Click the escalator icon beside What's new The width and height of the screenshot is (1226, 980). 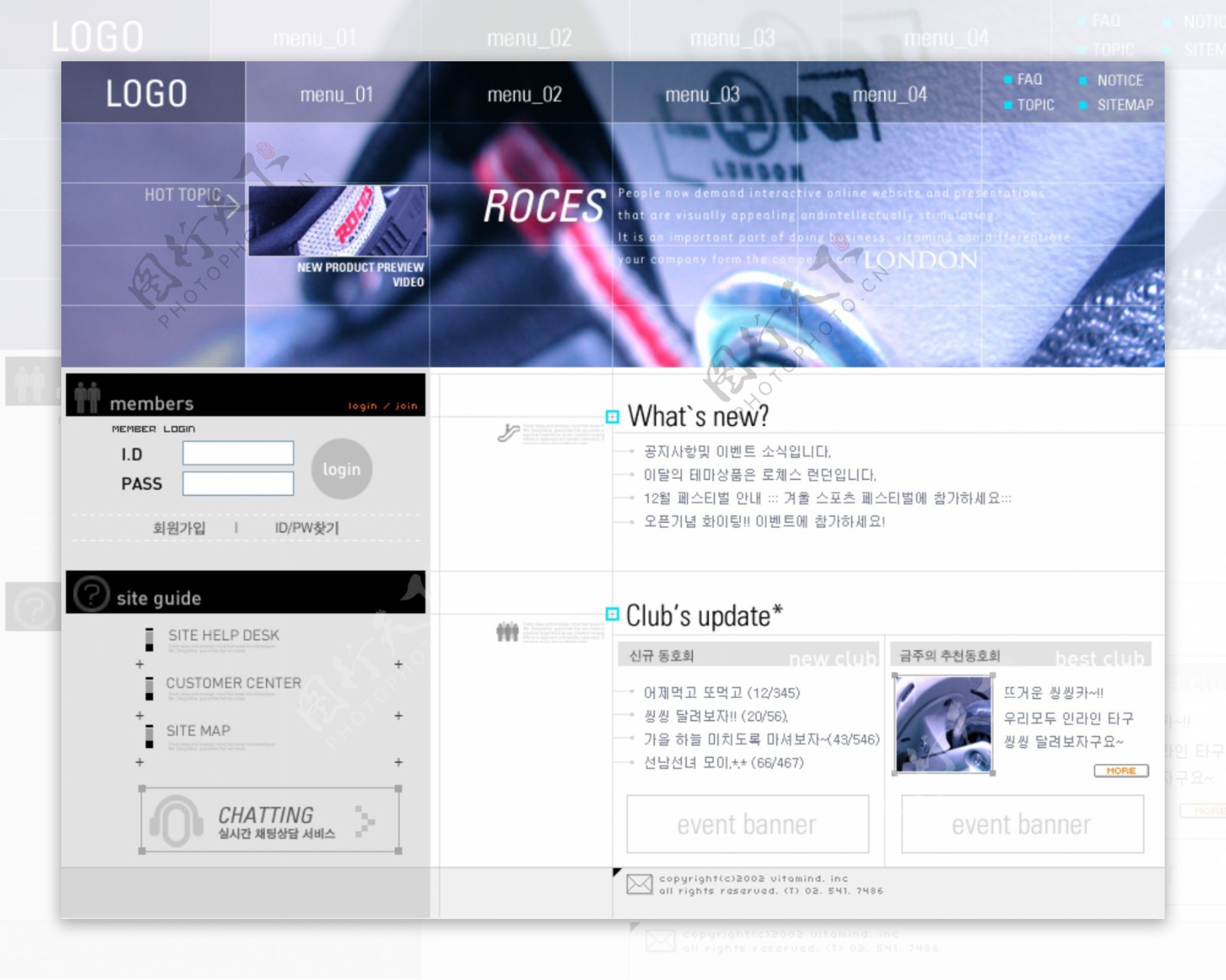(508, 433)
